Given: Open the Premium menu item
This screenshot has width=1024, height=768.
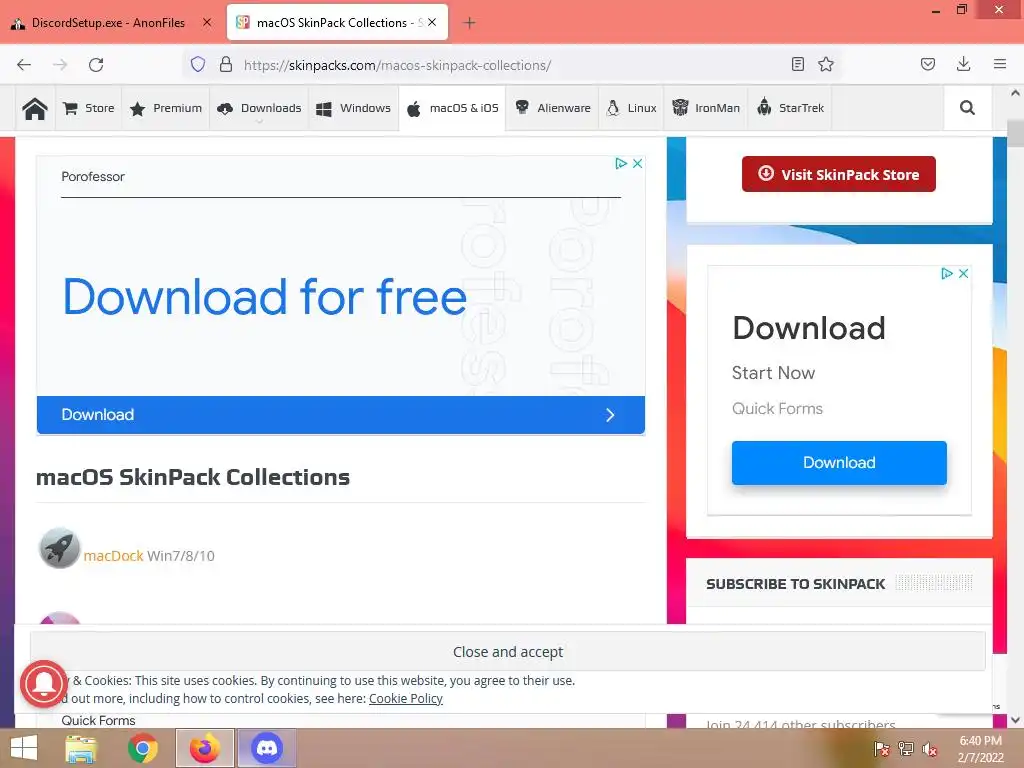Looking at the screenshot, I should pos(166,108).
